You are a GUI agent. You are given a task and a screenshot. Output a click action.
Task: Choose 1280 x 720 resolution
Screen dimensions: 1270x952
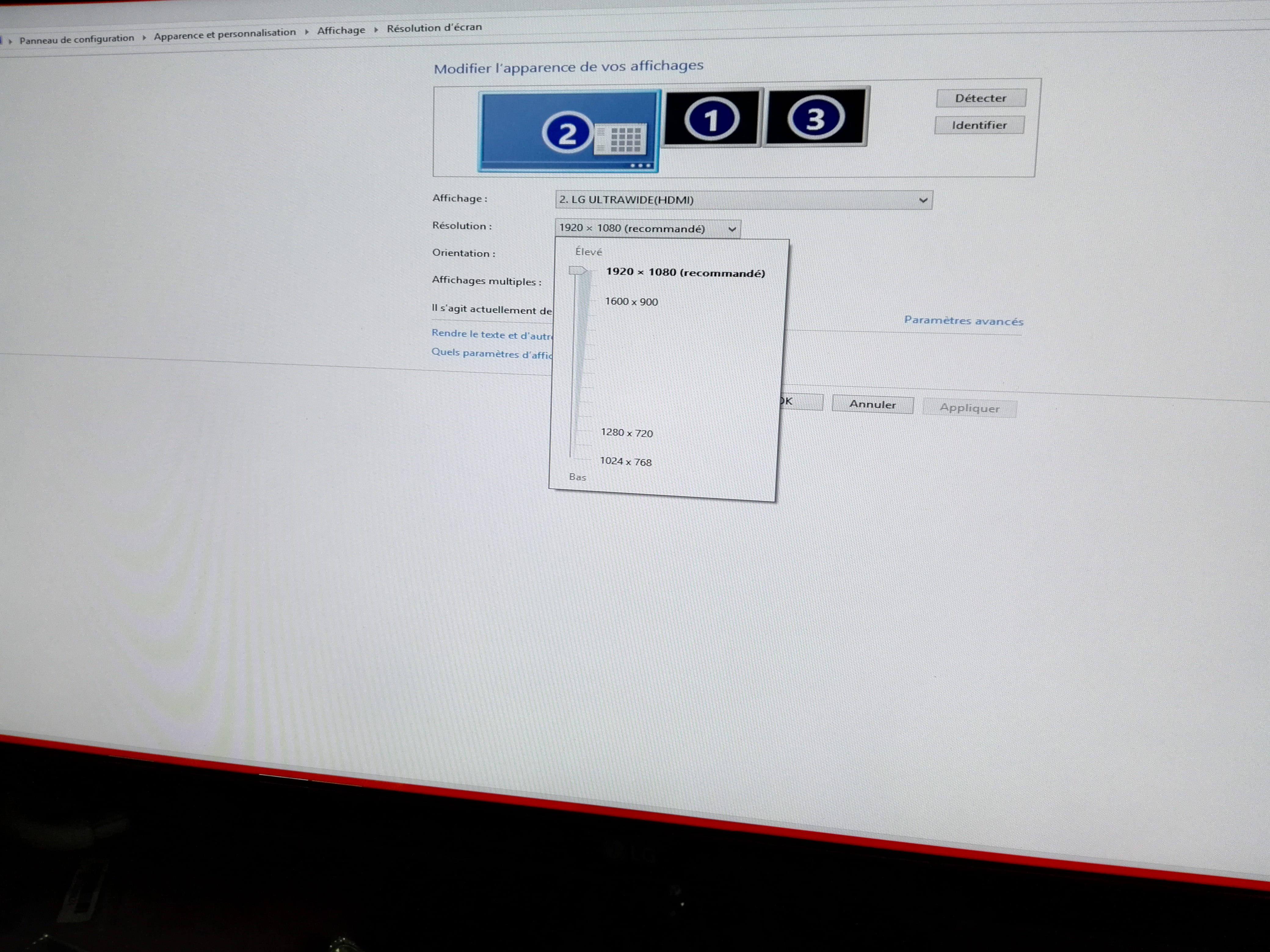(x=626, y=433)
